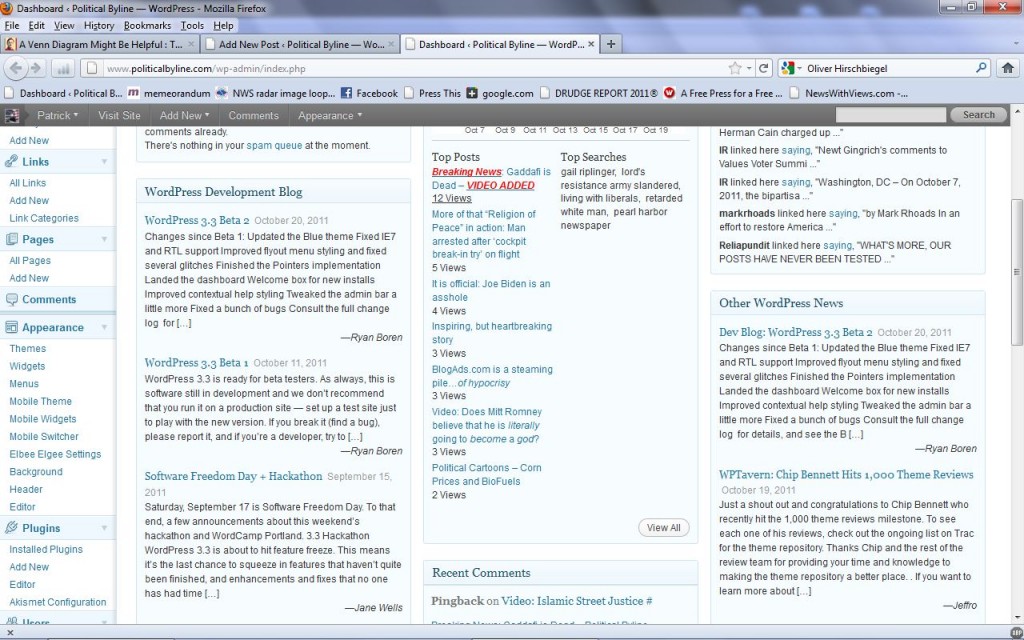
Task: Close the Dashboard ‹ Political Byline tab
Action: (x=591, y=44)
